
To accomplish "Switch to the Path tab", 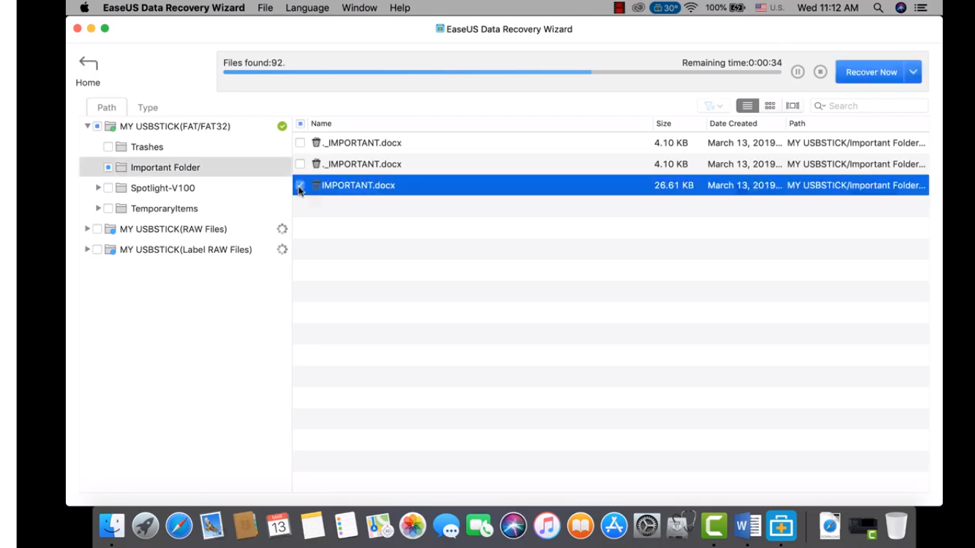I will point(106,107).
